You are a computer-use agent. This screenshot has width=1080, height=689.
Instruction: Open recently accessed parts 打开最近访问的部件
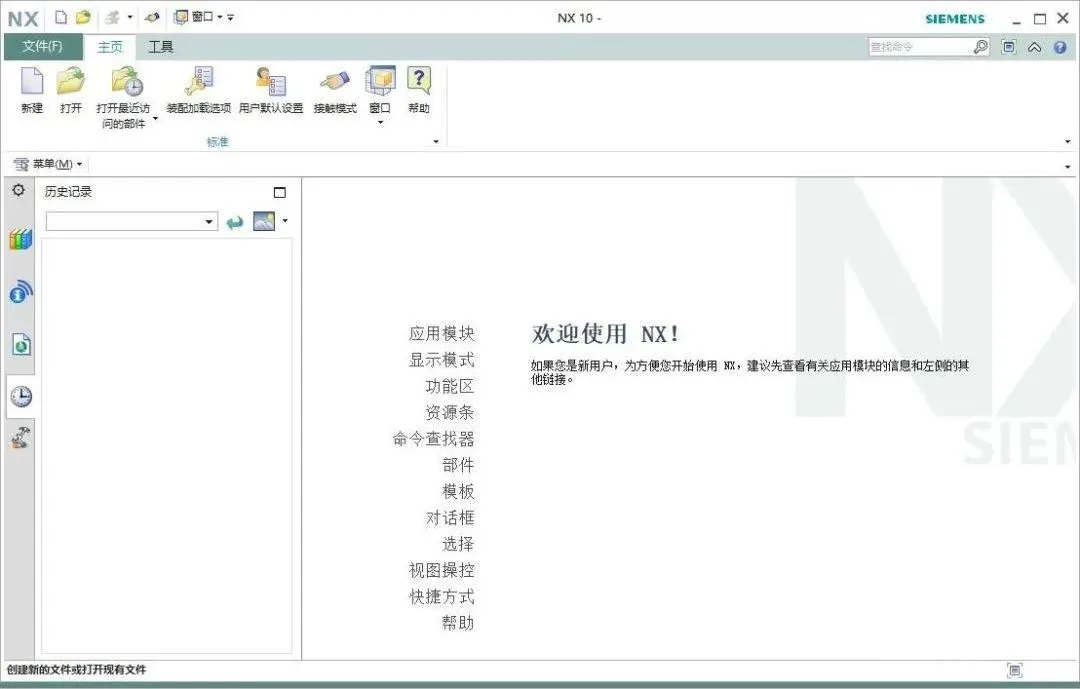[123, 97]
